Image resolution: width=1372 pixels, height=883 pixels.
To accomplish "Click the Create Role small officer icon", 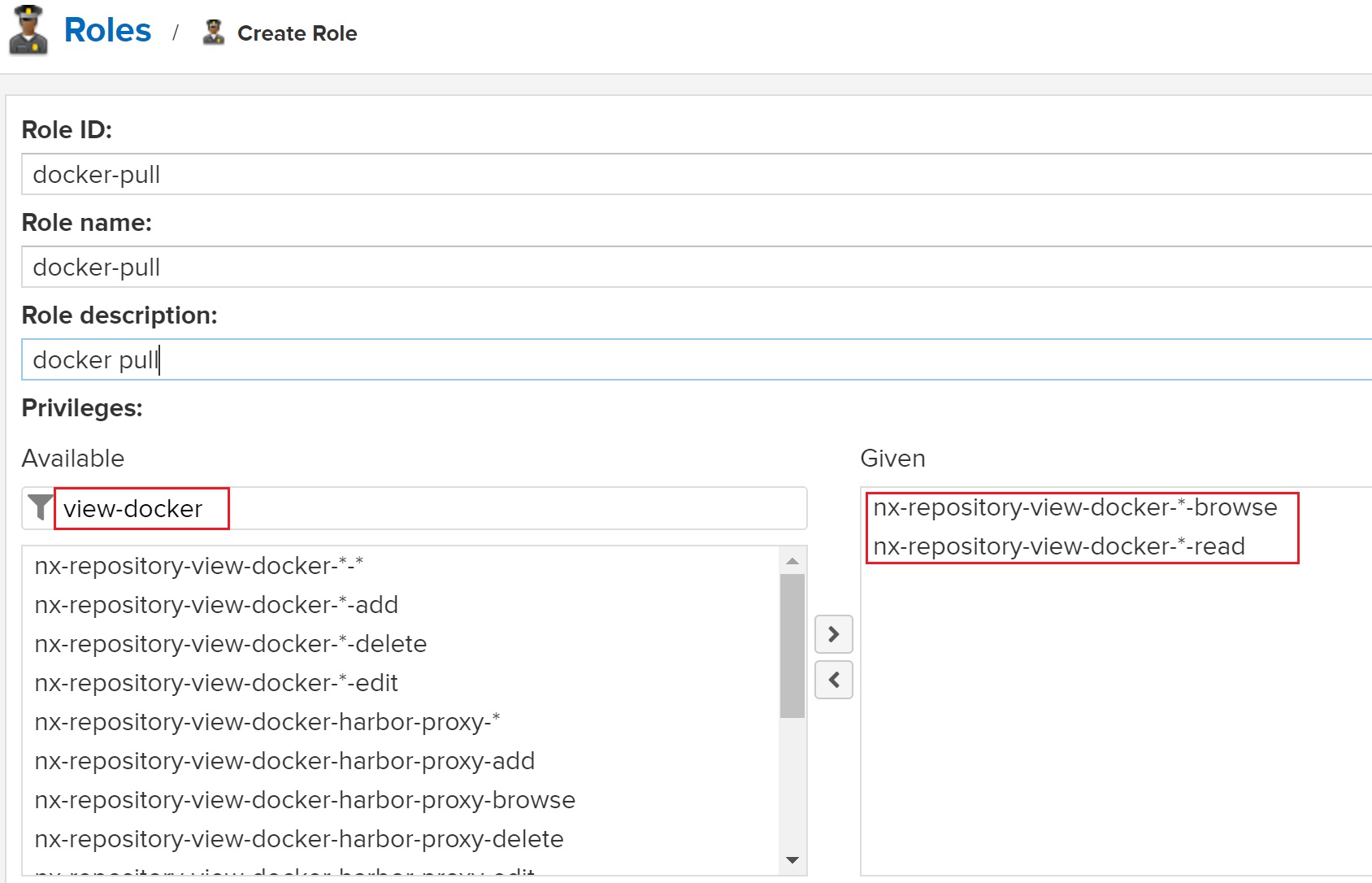I will [x=214, y=33].
